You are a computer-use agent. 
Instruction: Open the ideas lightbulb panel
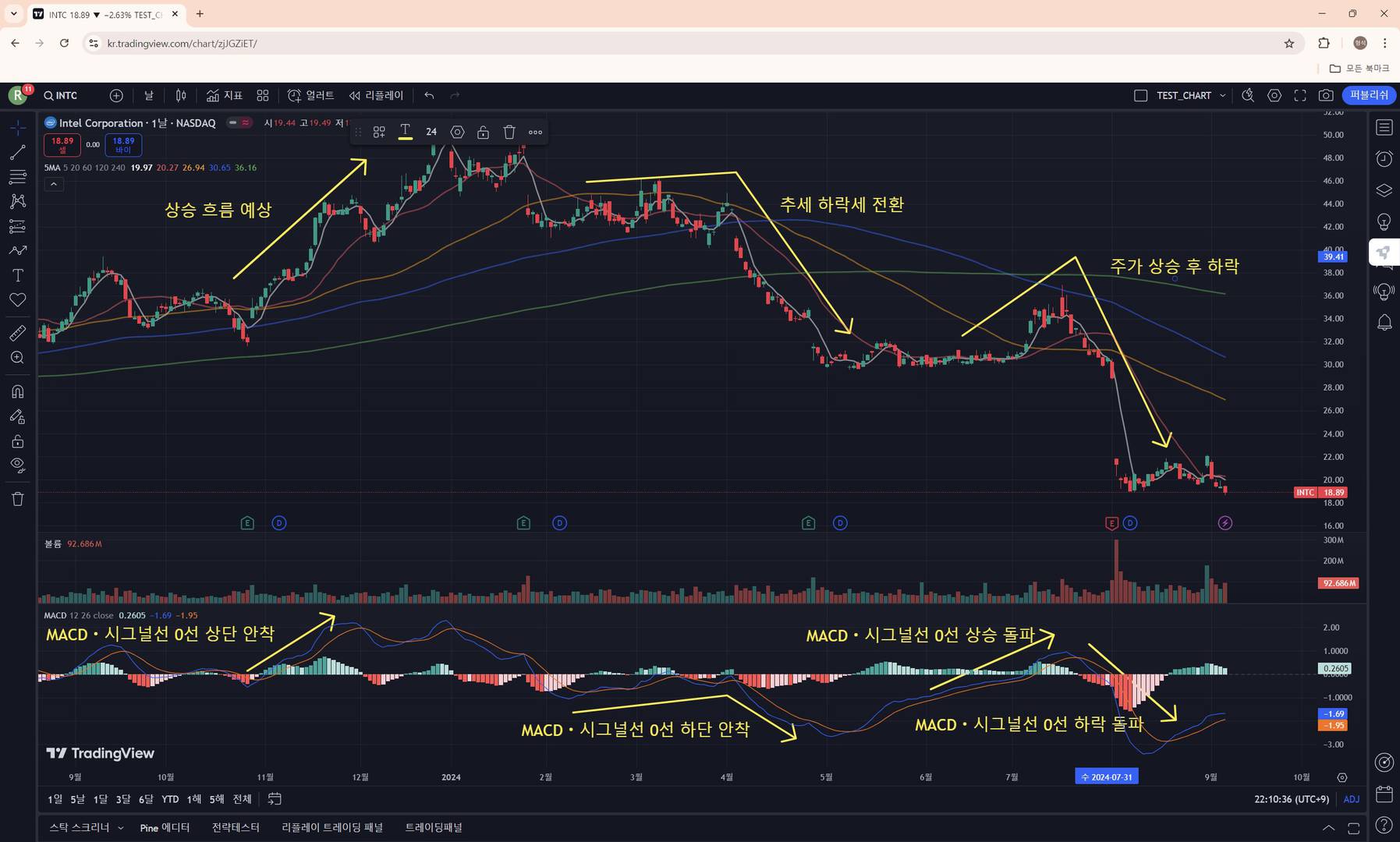[1384, 222]
